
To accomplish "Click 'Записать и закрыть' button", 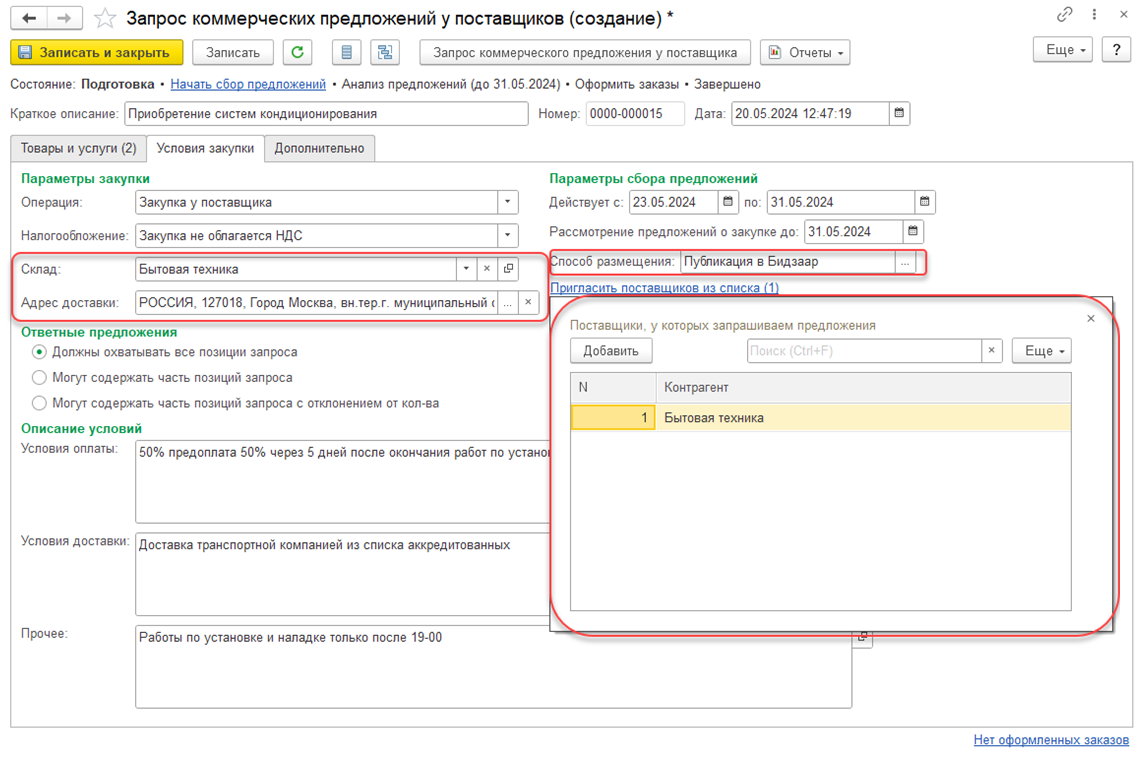I will coord(97,53).
